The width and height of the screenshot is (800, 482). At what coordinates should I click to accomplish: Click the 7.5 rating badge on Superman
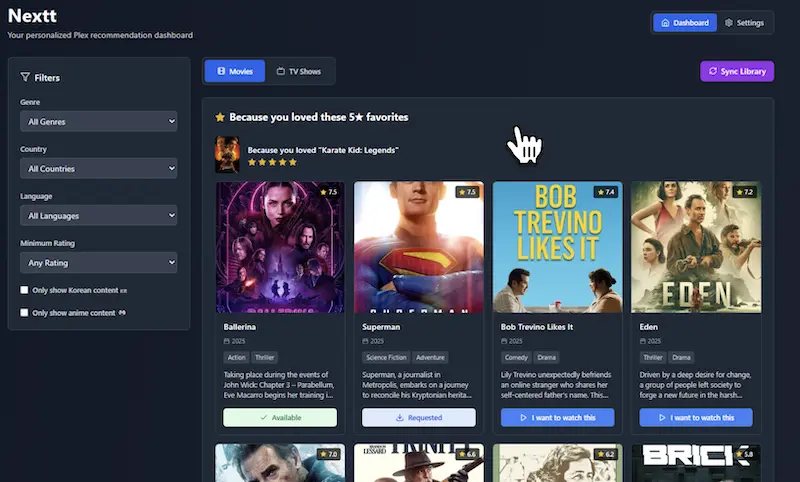(467, 192)
